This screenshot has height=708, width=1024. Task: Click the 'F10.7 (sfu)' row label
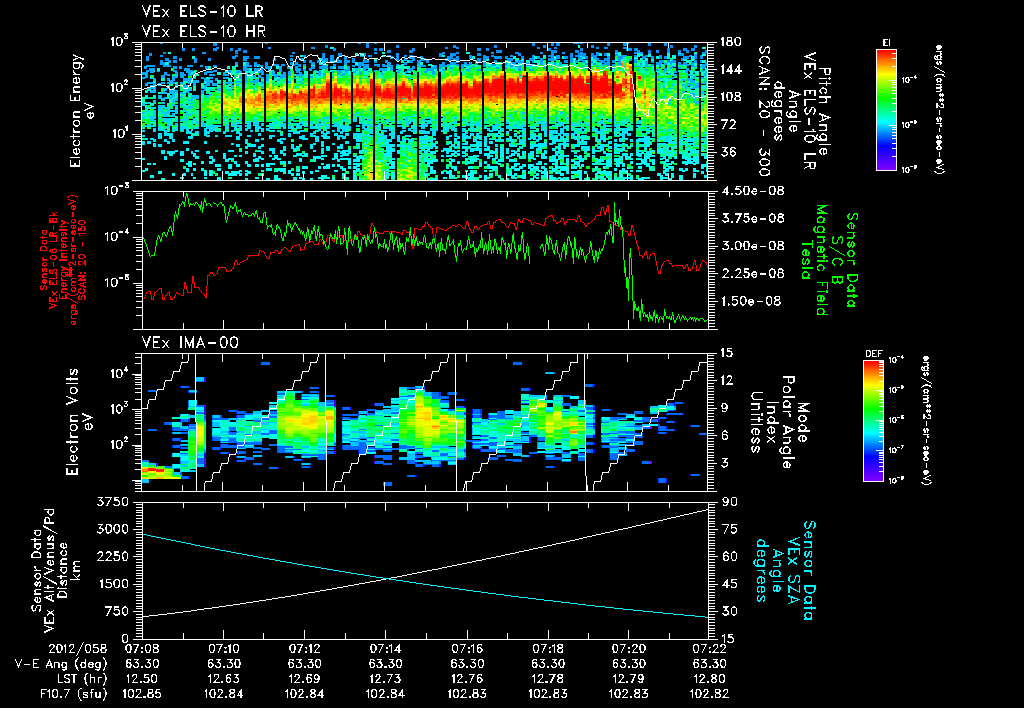tap(74, 694)
